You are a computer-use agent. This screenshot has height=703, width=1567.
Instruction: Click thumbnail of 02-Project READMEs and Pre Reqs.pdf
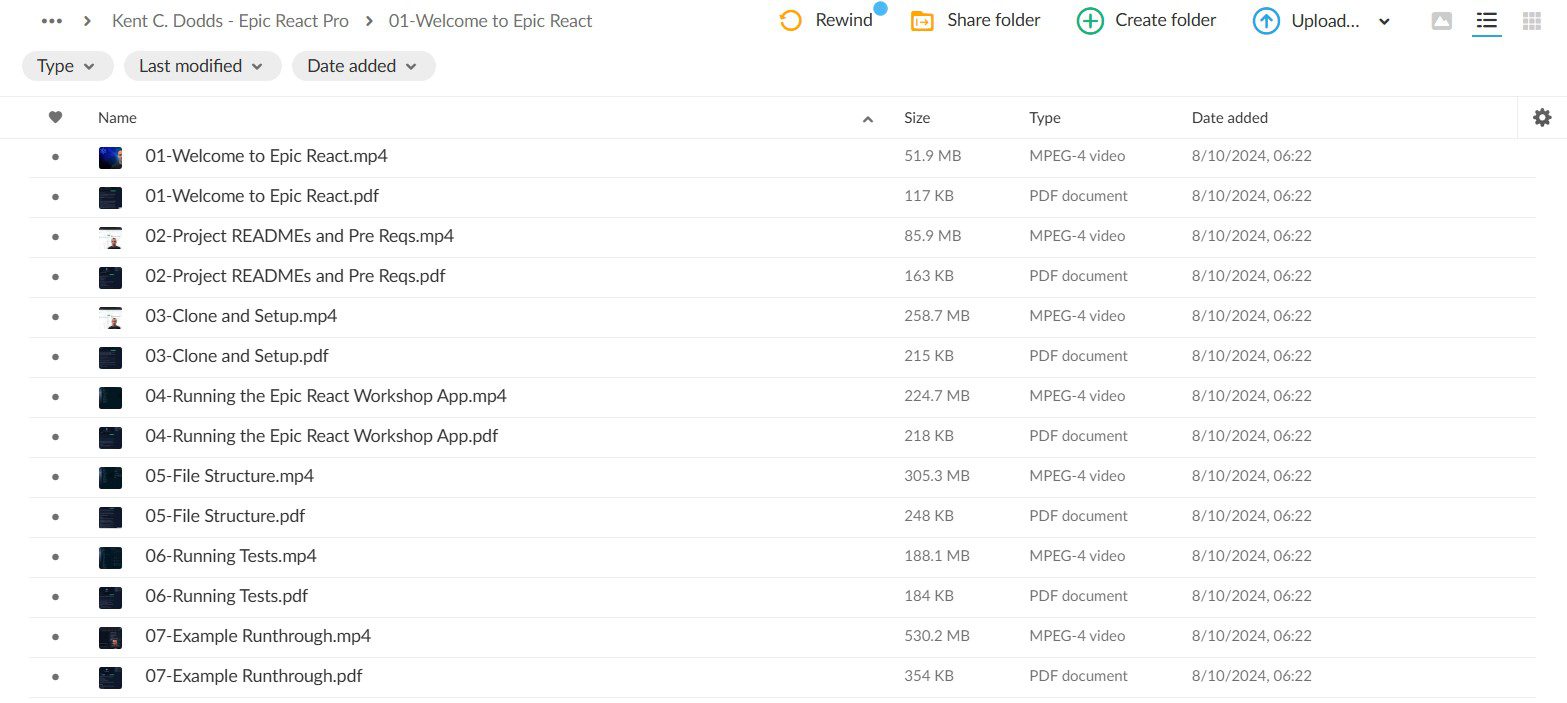click(x=110, y=277)
